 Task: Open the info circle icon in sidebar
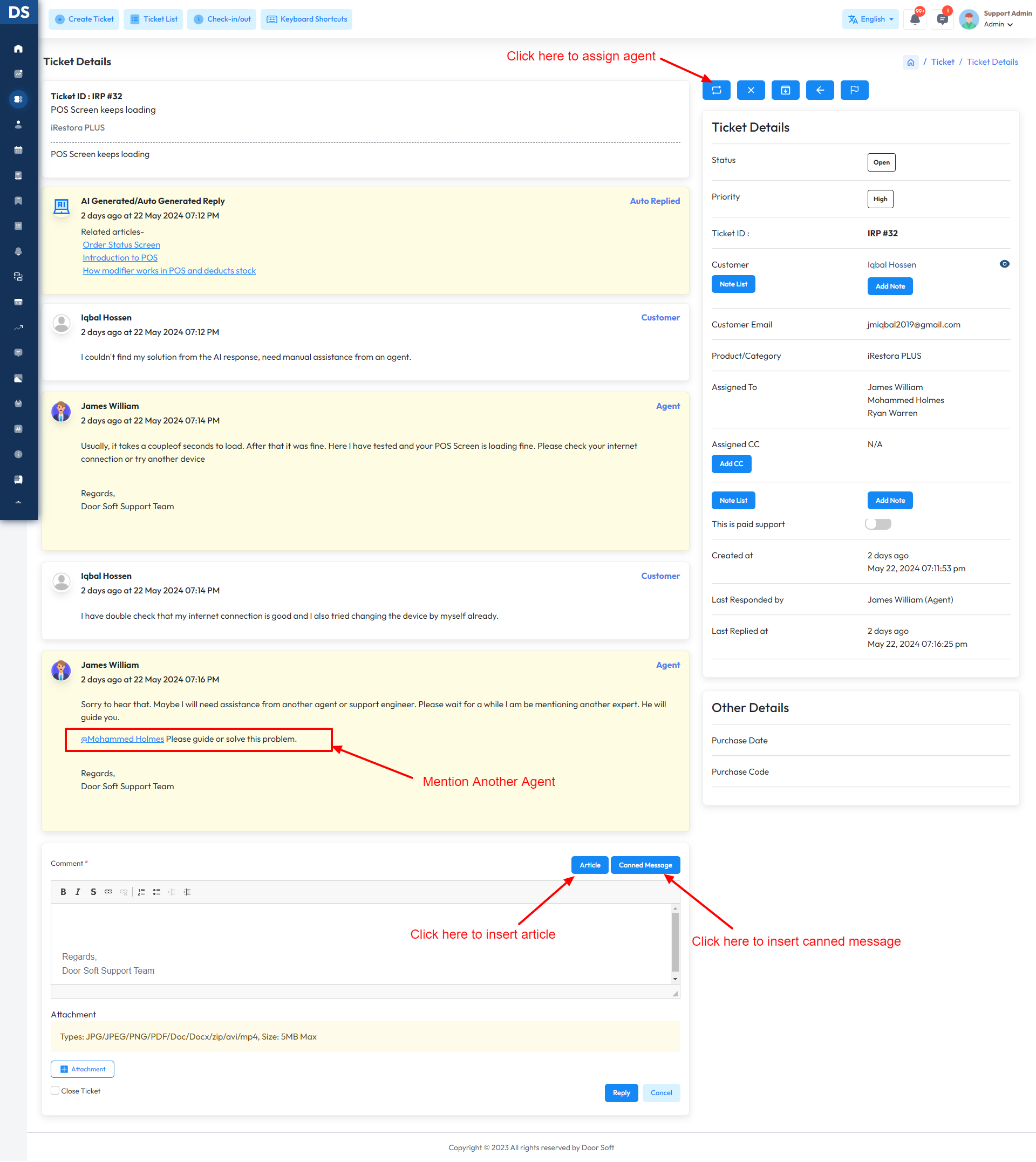[18, 455]
